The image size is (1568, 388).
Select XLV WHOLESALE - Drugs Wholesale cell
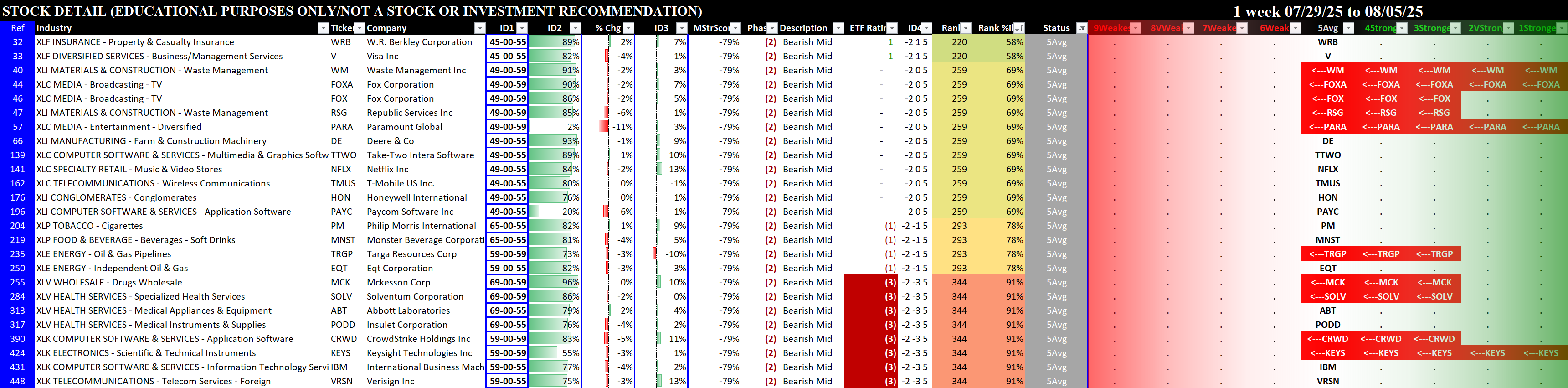[182, 283]
